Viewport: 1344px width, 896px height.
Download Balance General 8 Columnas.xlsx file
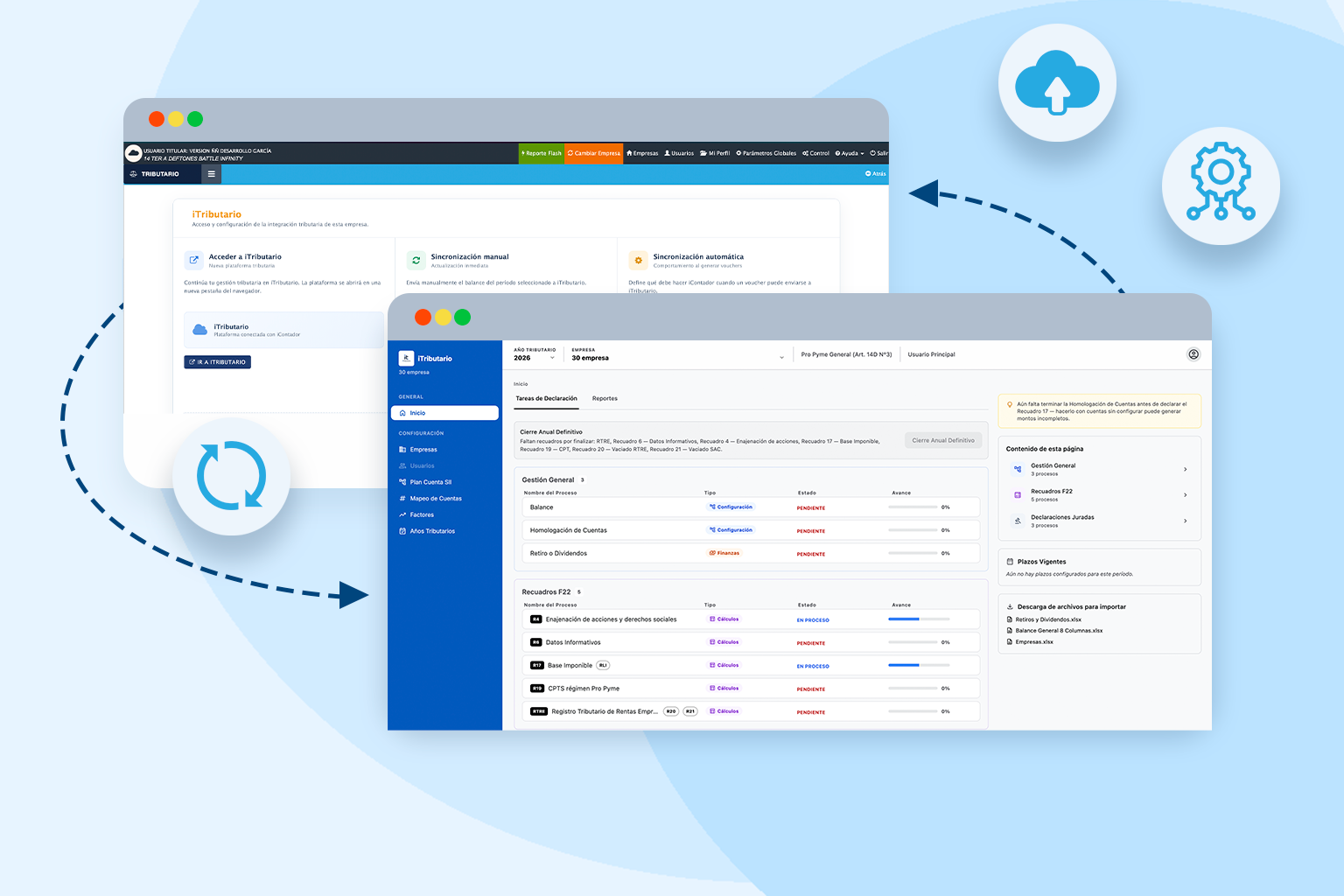pyautogui.click(x=1054, y=631)
